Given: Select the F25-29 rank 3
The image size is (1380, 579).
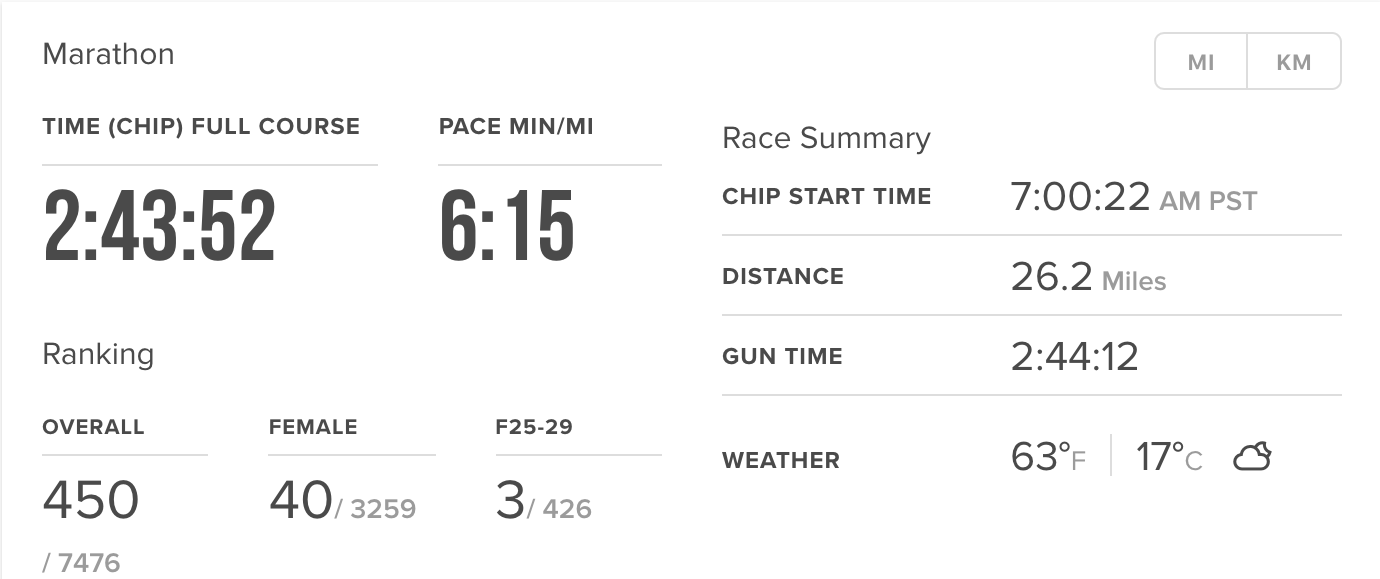Looking at the screenshot, I should pyautogui.click(x=510, y=500).
